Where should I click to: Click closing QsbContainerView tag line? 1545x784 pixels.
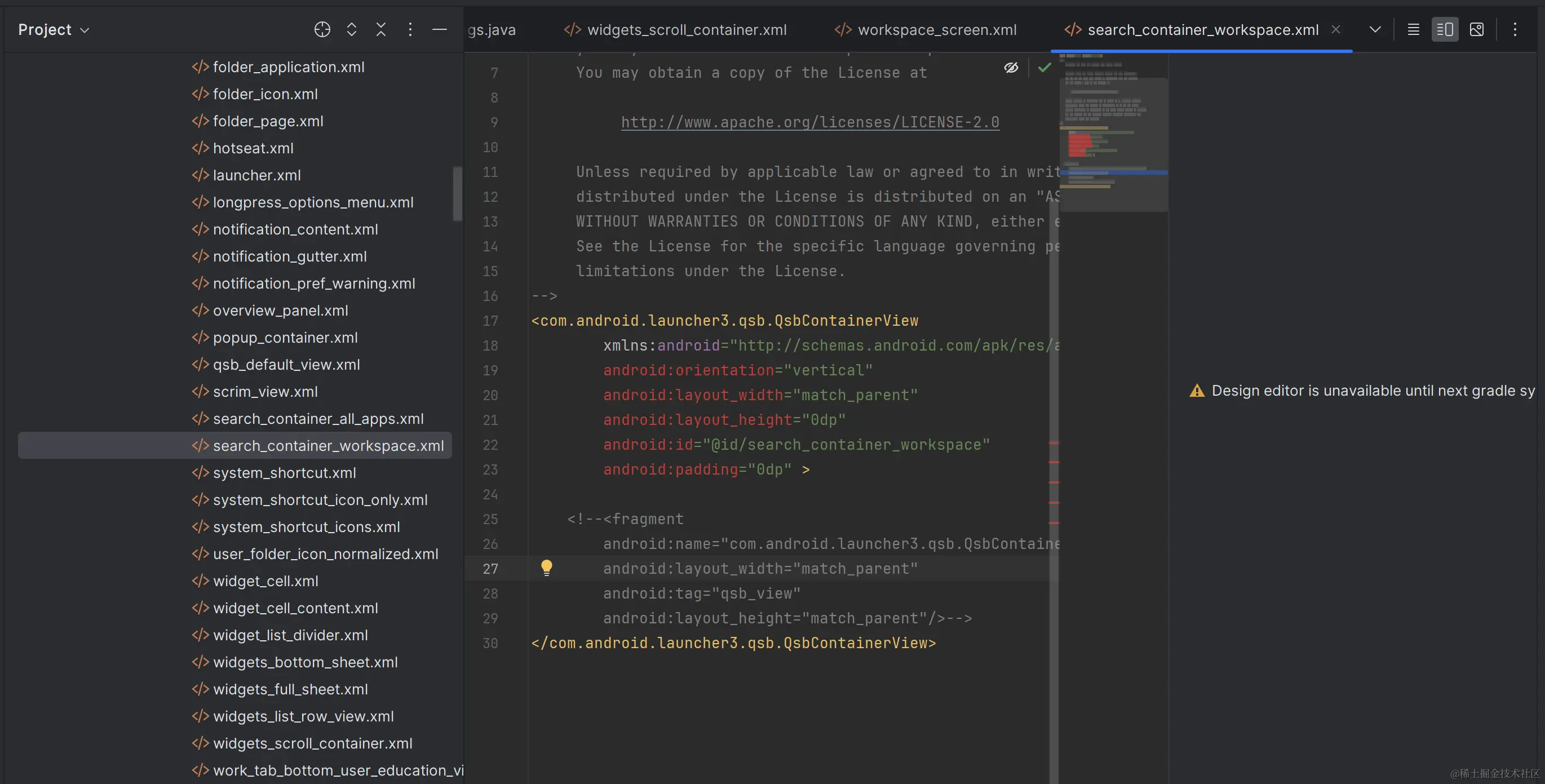coord(733,643)
